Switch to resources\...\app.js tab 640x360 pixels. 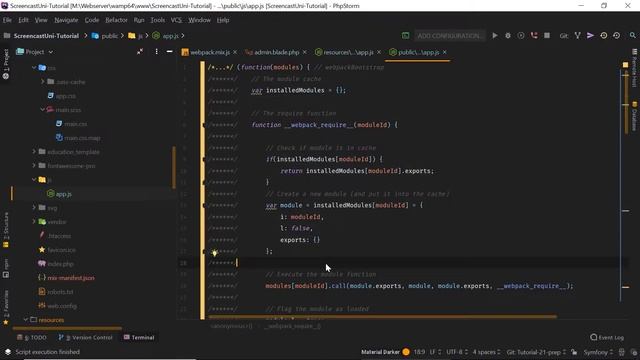pyautogui.click(x=348, y=52)
